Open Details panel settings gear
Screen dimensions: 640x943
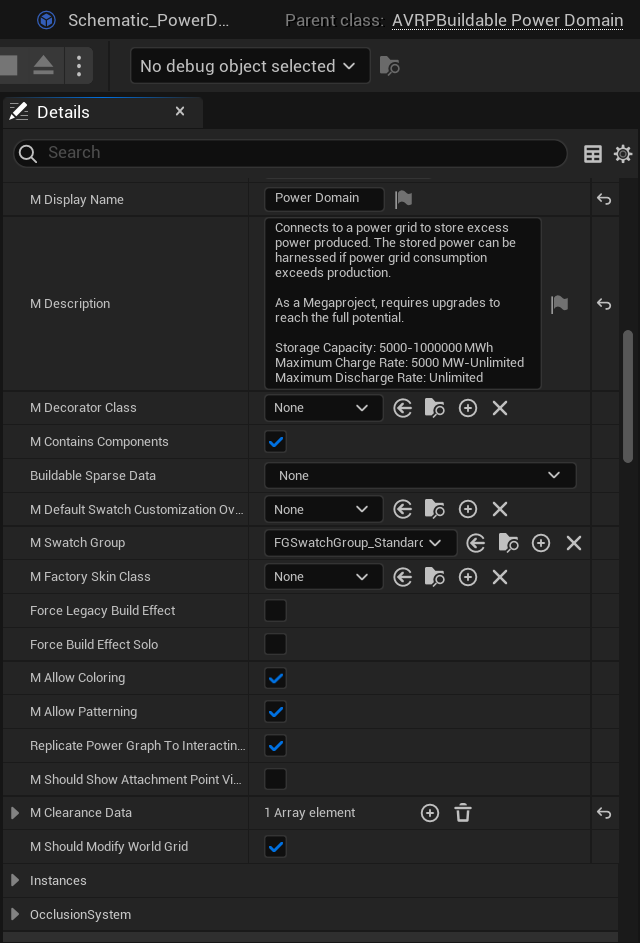(x=623, y=155)
